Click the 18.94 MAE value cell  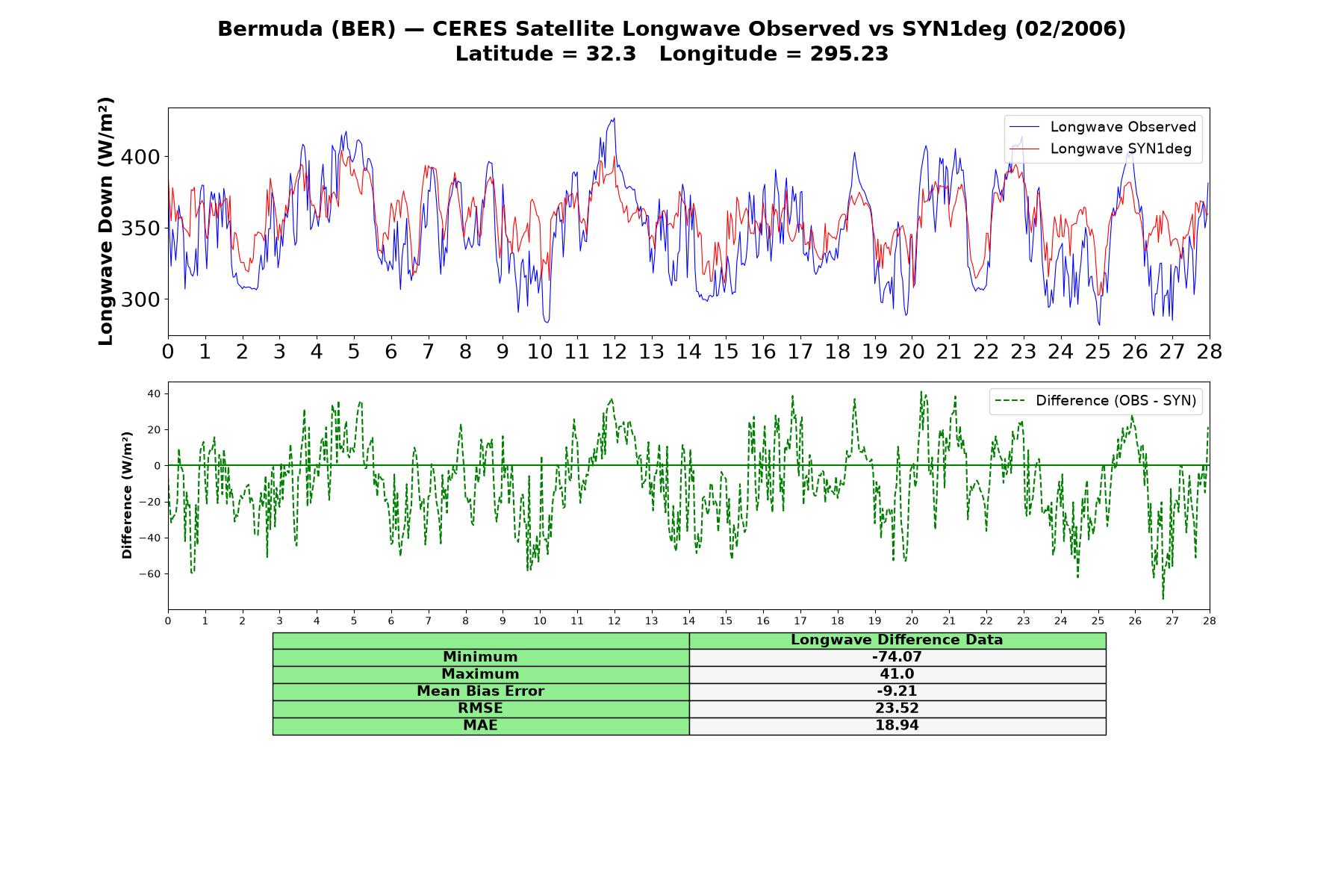897,726
